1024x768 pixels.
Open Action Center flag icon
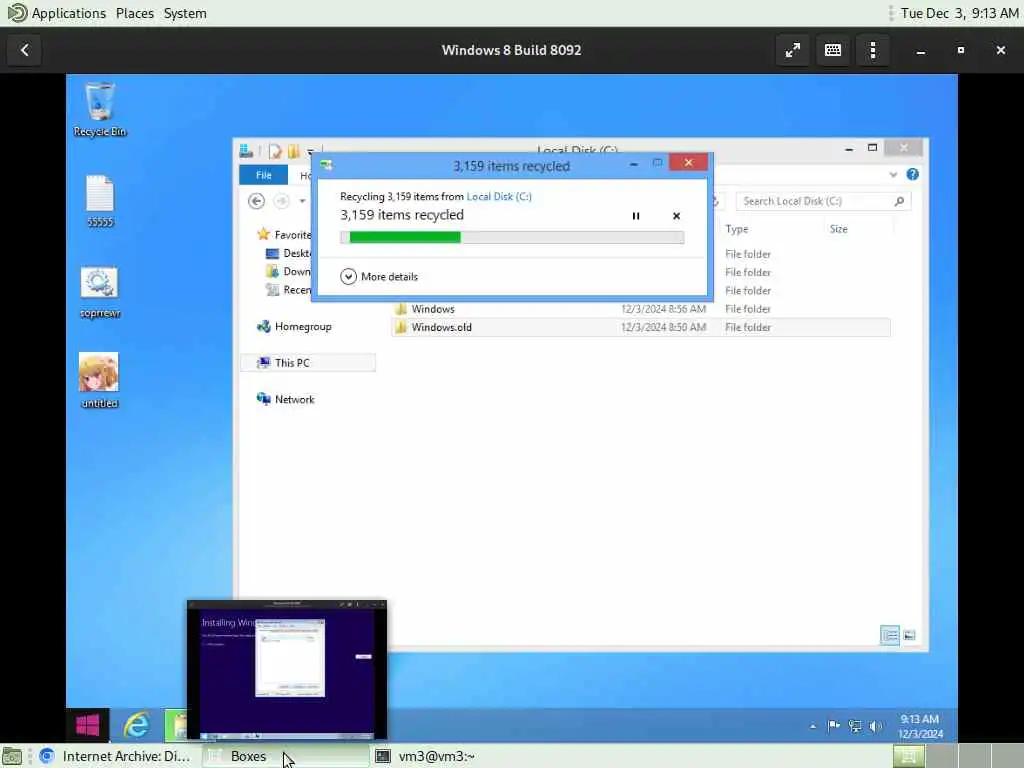point(834,726)
